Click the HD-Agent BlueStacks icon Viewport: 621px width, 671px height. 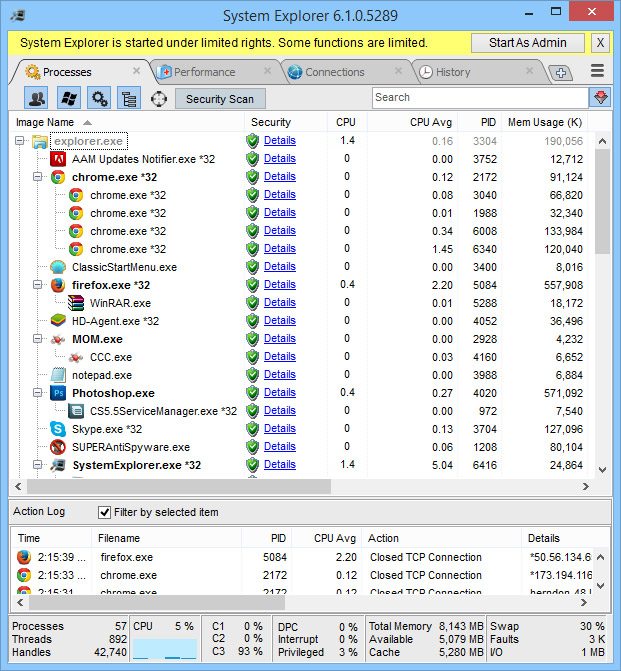click(x=58, y=321)
